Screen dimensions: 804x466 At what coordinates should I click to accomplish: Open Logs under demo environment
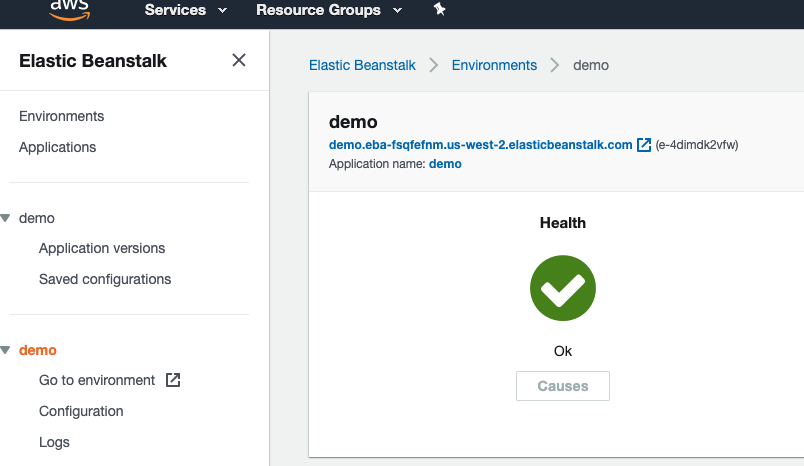54,442
